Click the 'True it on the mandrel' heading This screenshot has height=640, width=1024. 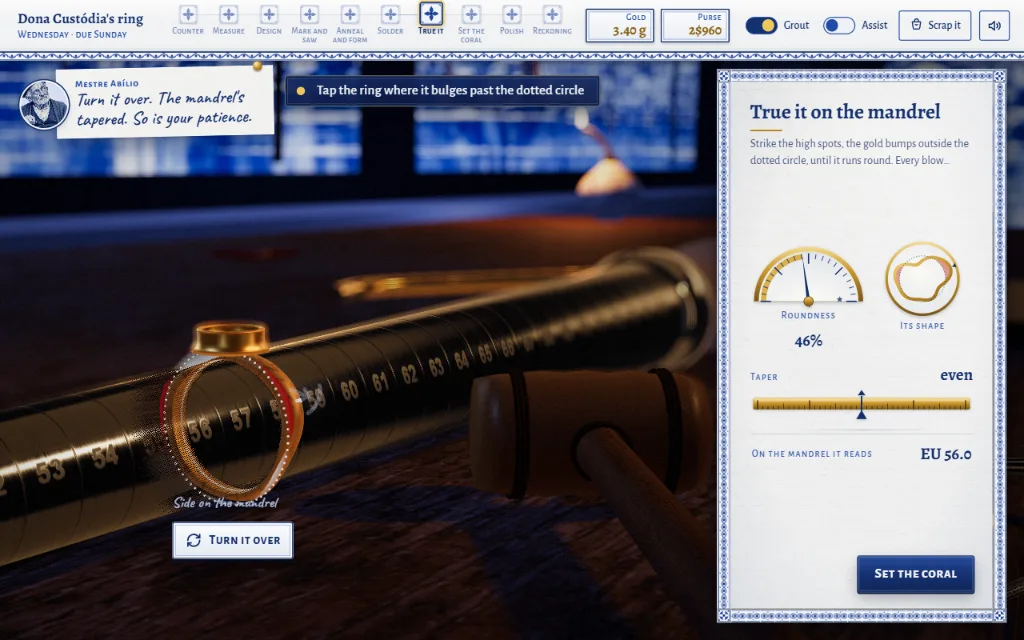click(845, 112)
